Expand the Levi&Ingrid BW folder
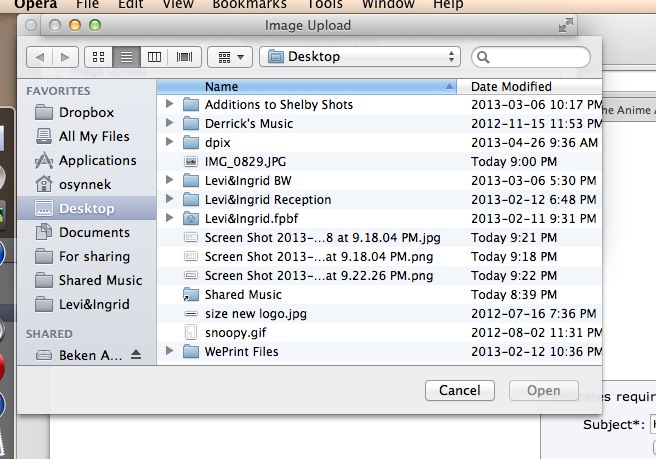 pyautogui.click(x=169, y=179)
